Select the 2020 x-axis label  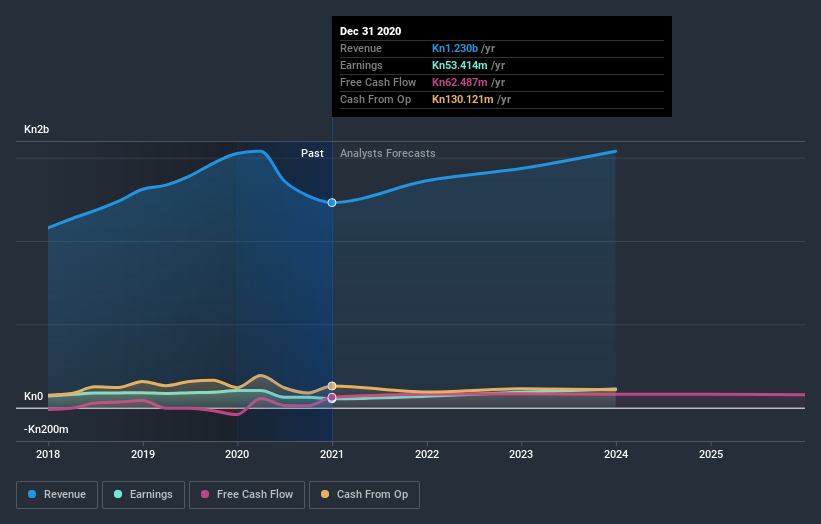tap(237, 454)
